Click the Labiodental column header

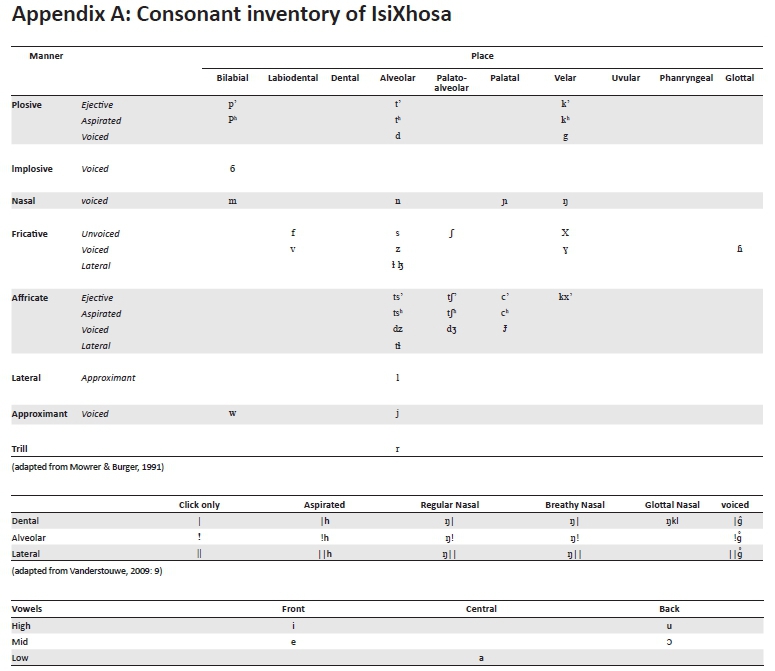click(x=293, y=78)
